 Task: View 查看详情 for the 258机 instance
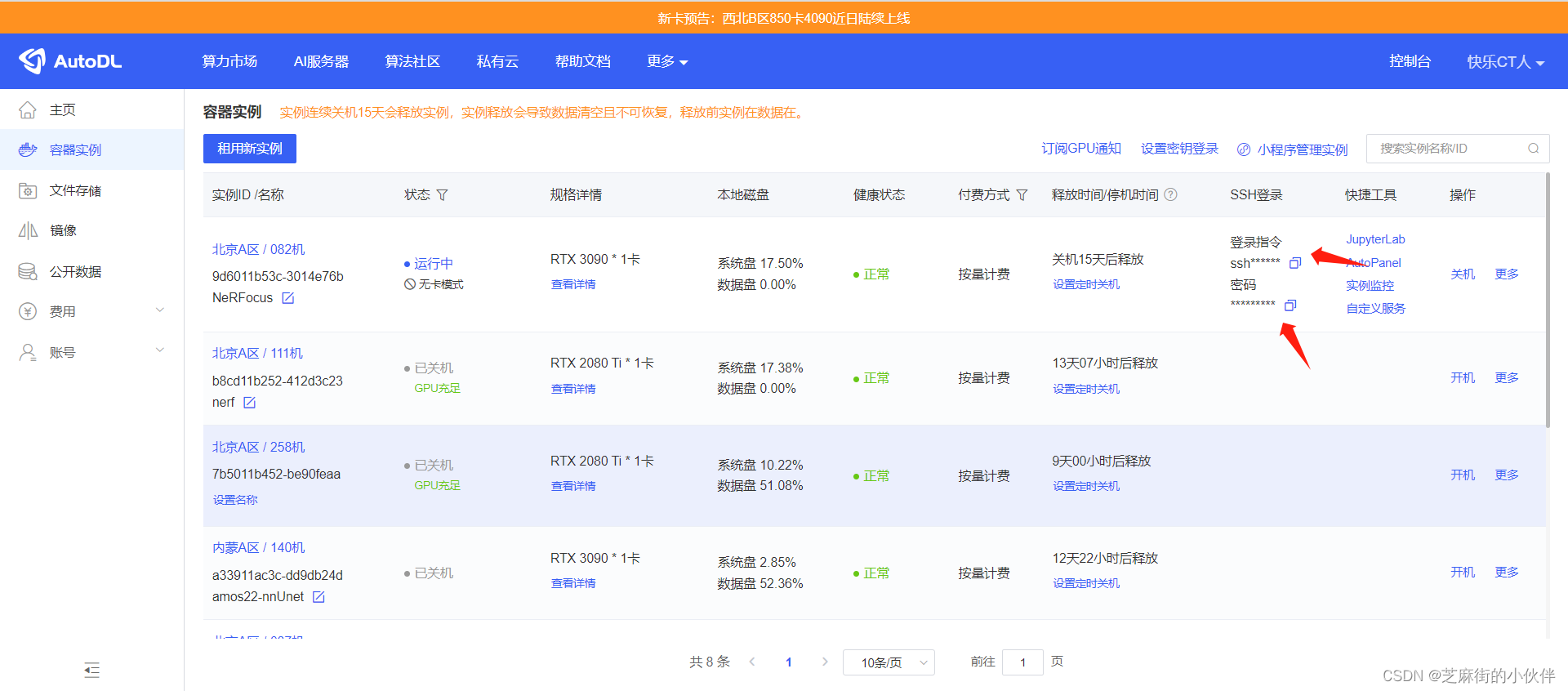(573, 486)
